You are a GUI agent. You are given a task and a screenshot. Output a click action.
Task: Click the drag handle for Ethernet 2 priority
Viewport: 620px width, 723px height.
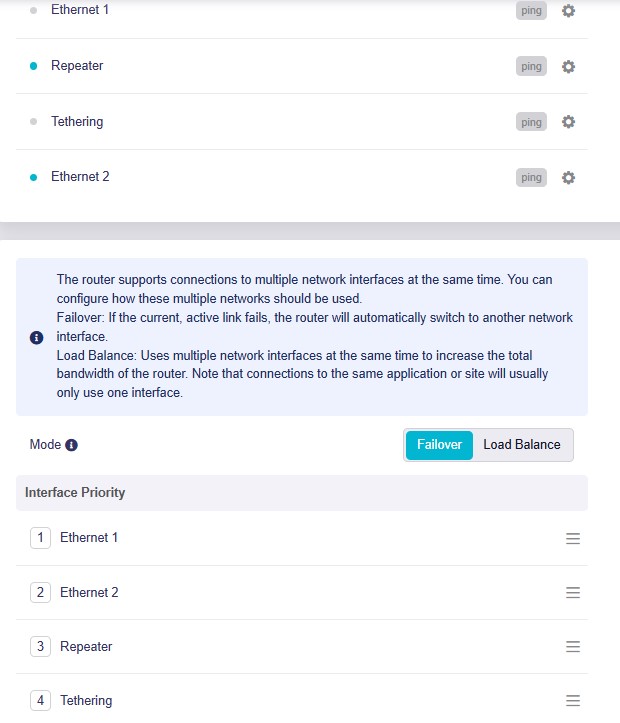pos(573,593)
